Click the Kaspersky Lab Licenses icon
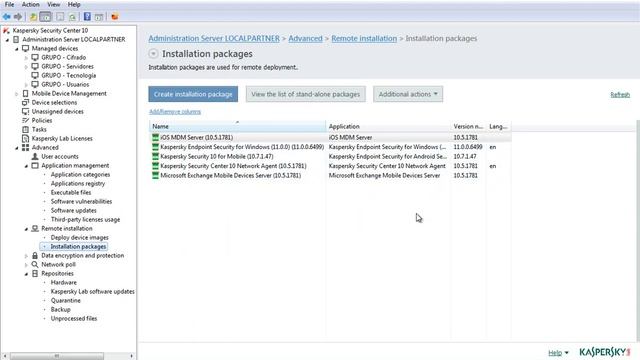640x360 pixels. click(25, 138)
